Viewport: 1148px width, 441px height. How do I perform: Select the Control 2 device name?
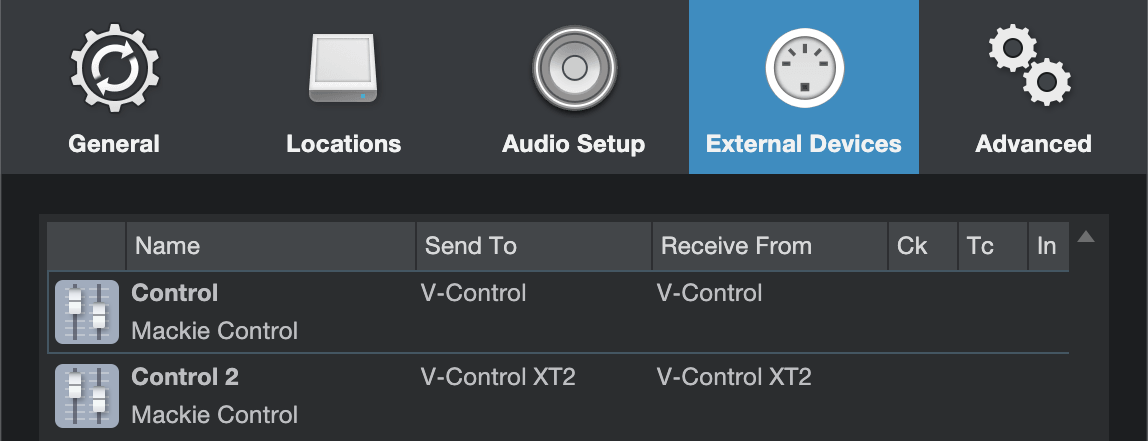[x=185, y=377]
